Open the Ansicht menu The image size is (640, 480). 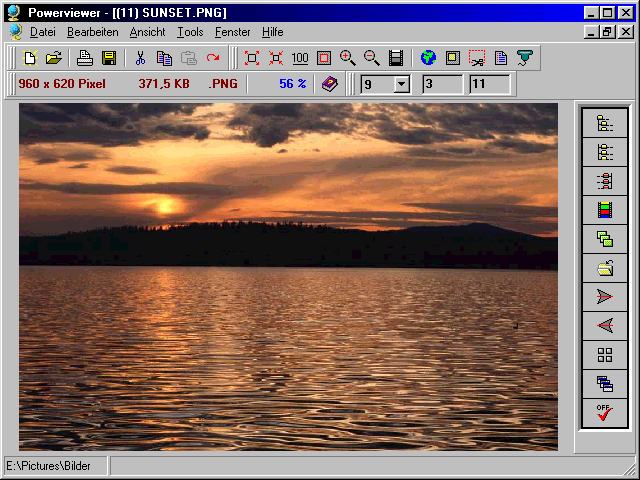147,32
